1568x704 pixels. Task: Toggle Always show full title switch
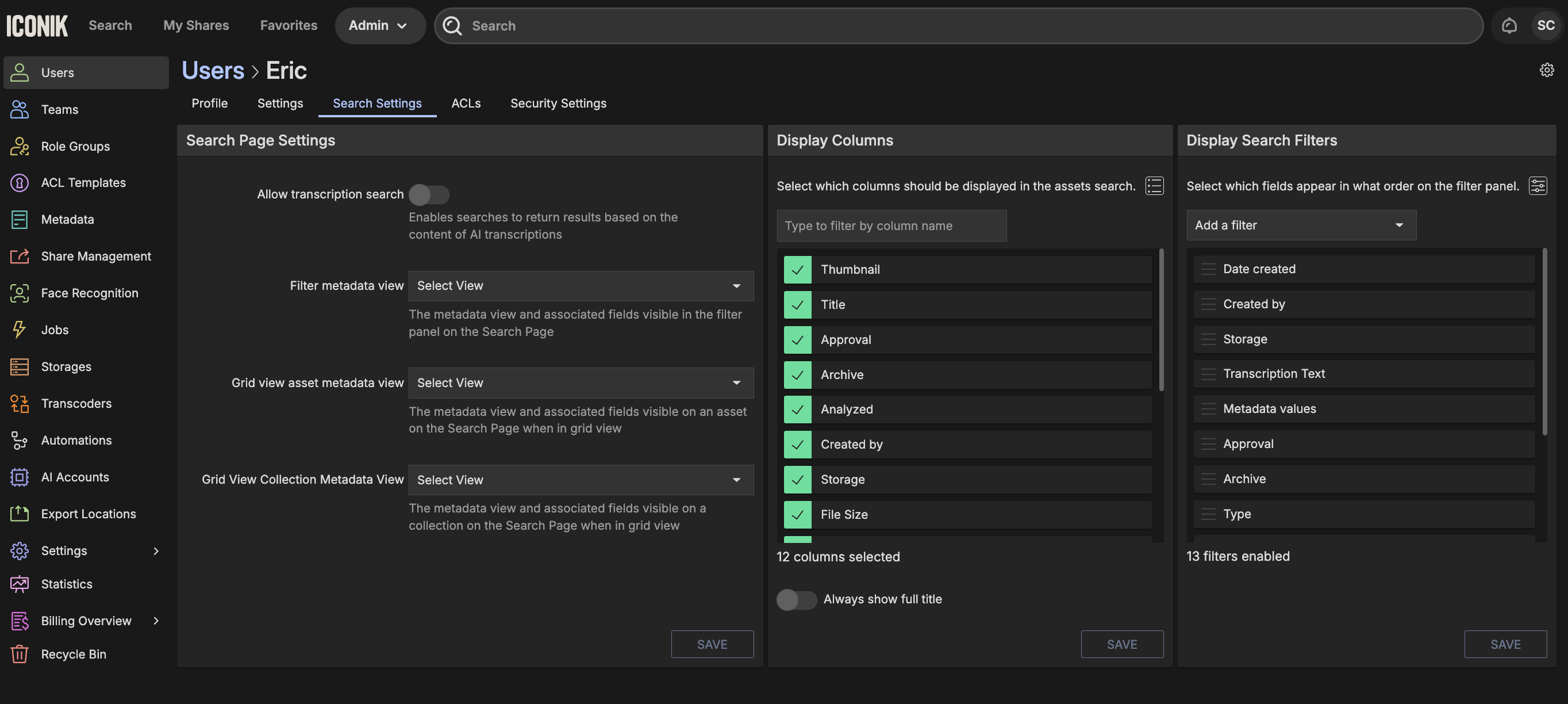point(796,599)
